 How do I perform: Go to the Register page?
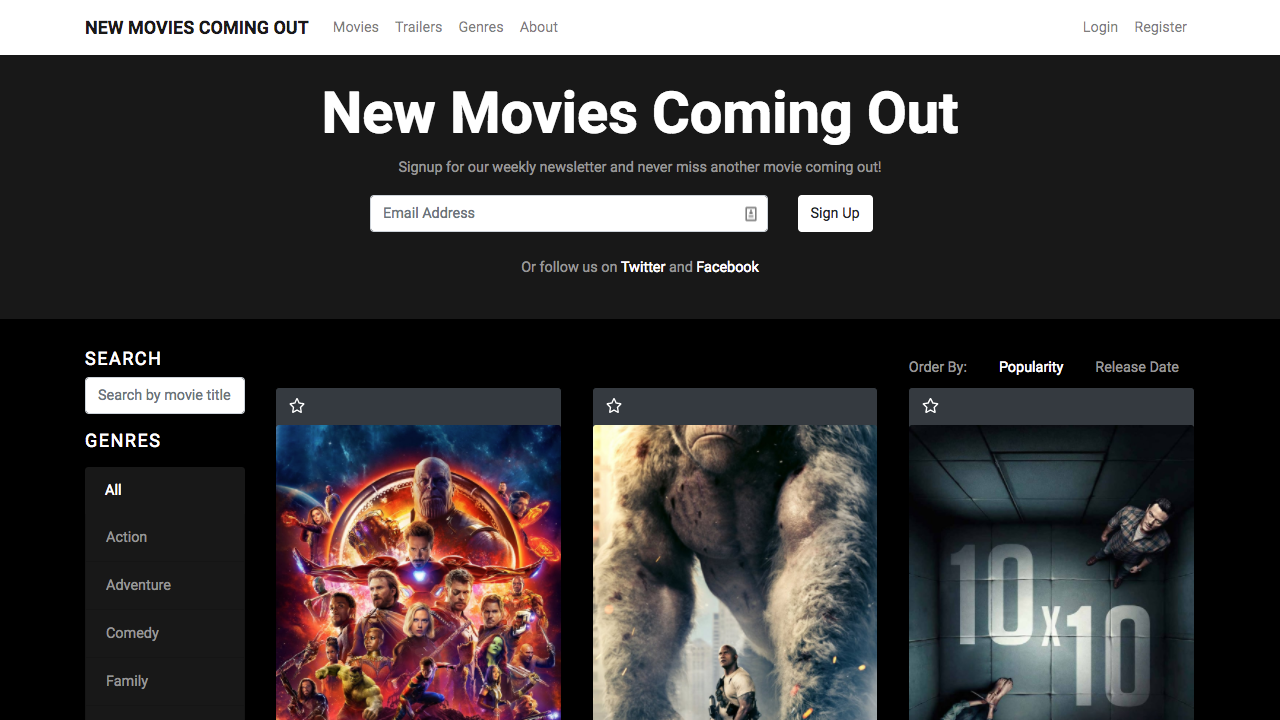tap(1161, 27)
